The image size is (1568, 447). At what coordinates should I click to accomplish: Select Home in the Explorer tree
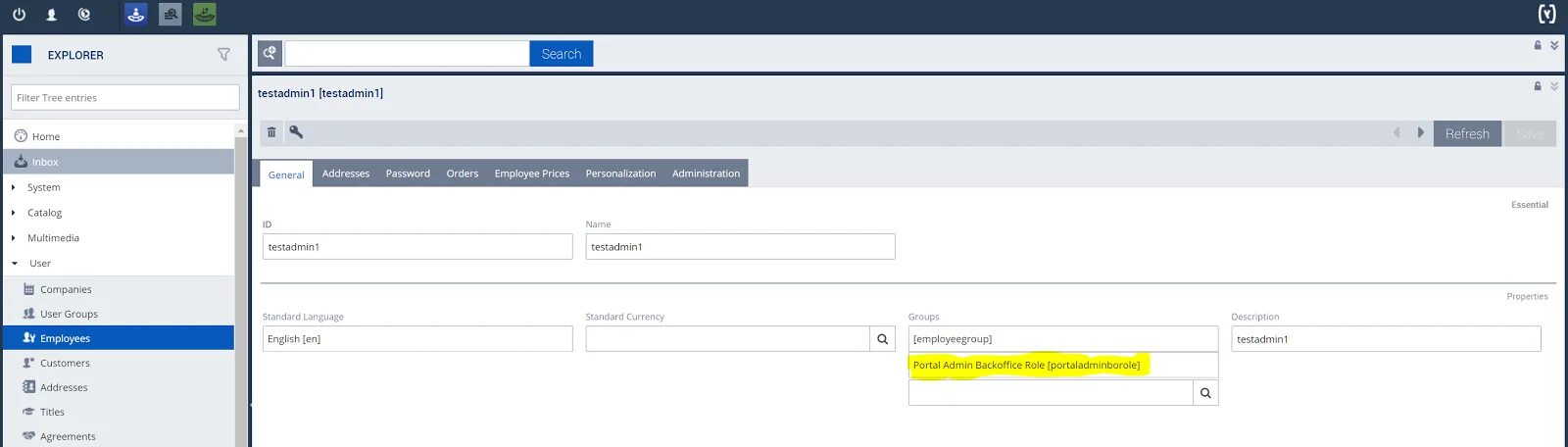[45, 136]
